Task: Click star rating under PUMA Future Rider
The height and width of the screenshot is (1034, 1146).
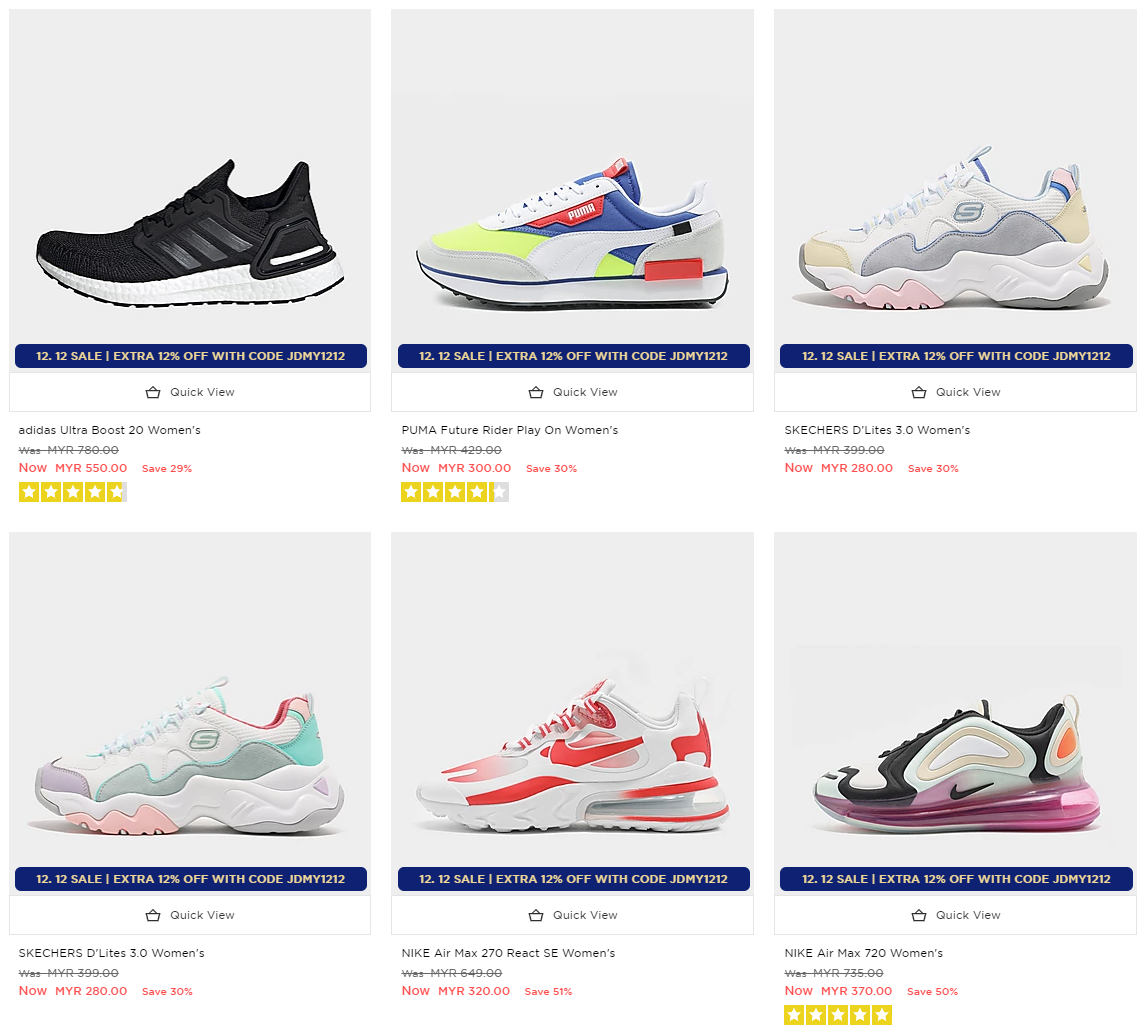Action: click(455, 493)
